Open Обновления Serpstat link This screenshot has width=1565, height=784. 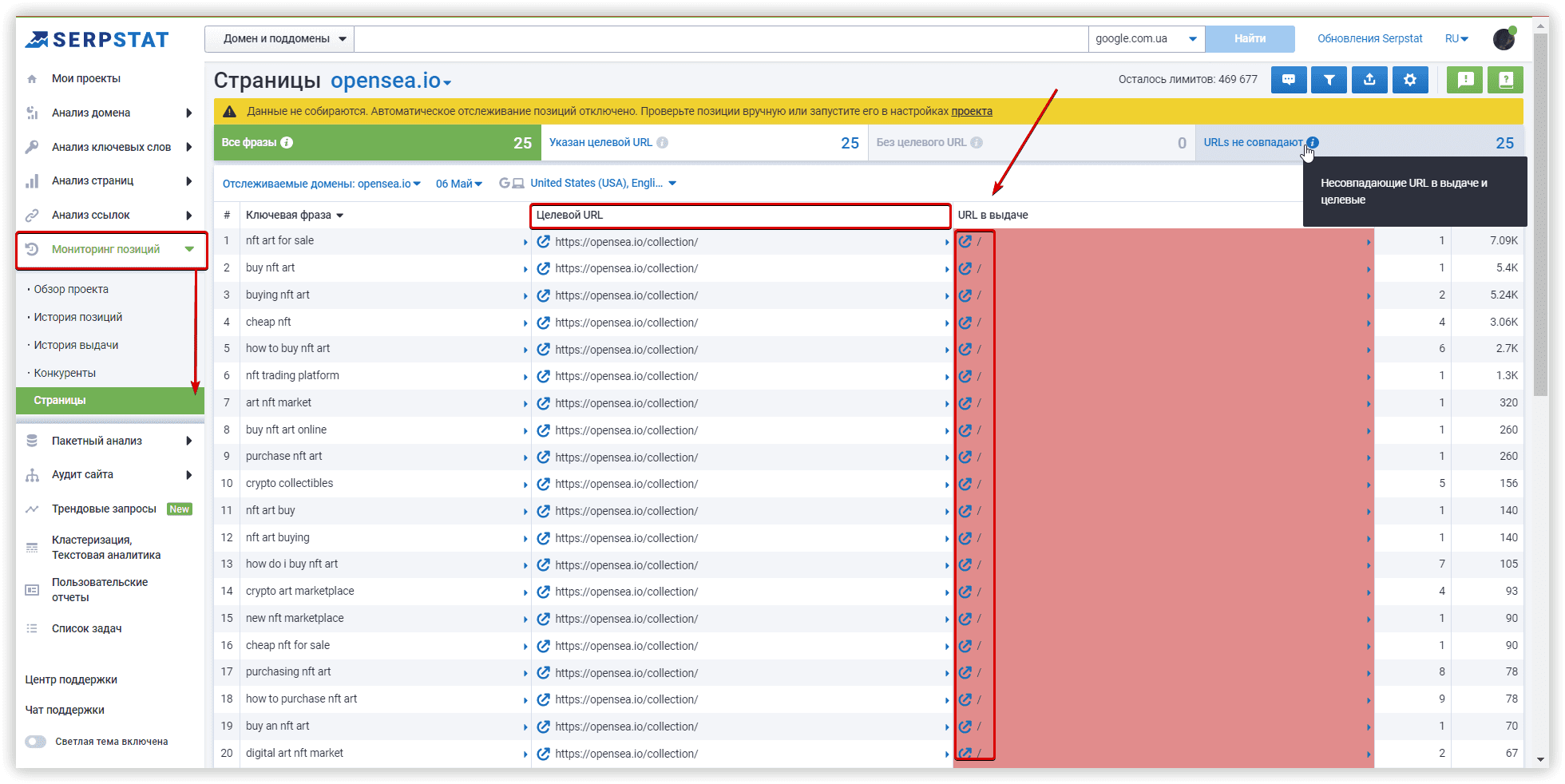(1370, 38)
